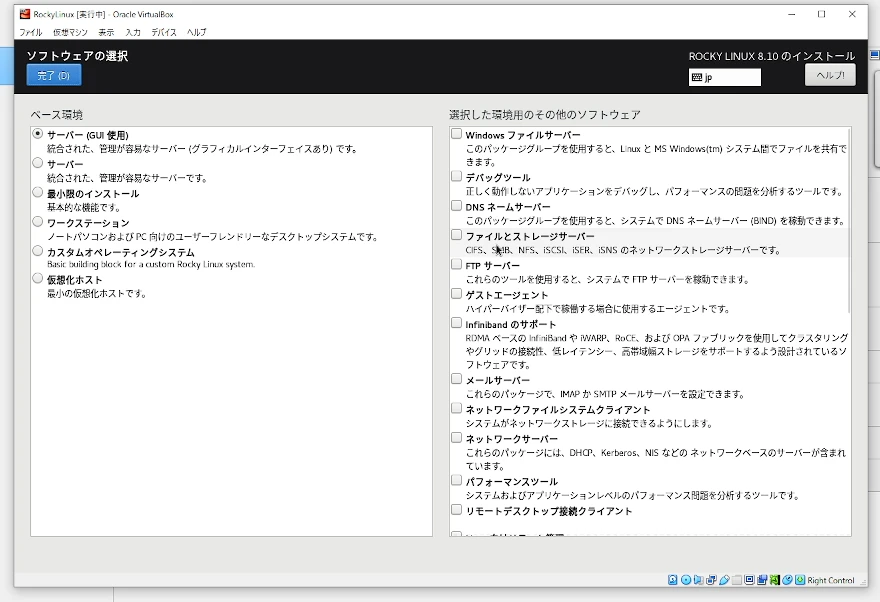Click the audio status icon
The image size is (880, 602).
coord(699,580)
